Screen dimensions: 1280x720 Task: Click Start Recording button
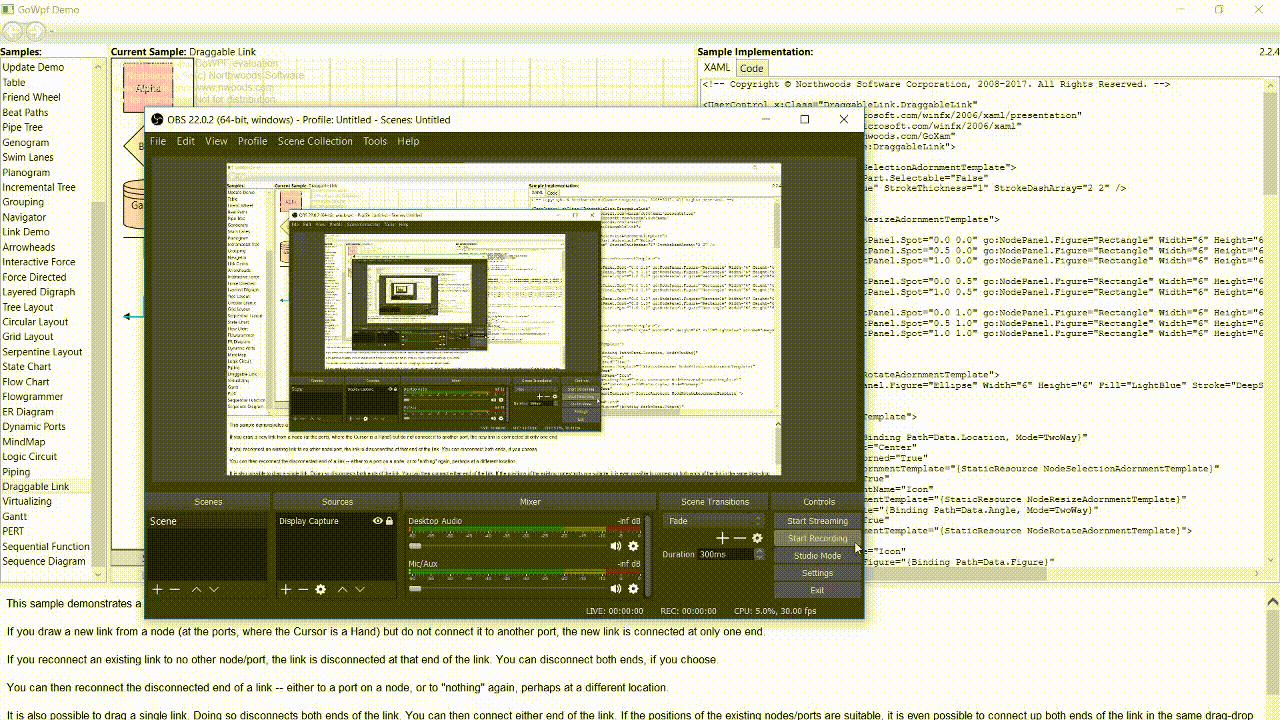tap(817, 538)
